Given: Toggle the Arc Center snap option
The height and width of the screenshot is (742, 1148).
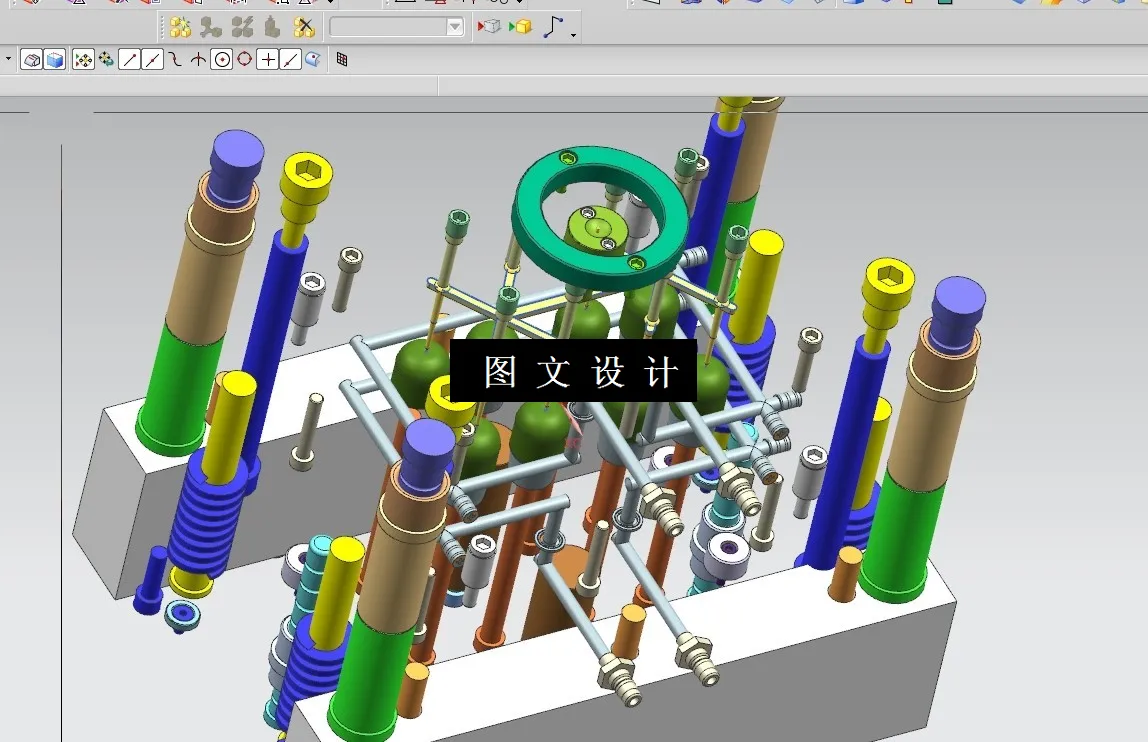Looking at the screenshot, I should (221, 59).
